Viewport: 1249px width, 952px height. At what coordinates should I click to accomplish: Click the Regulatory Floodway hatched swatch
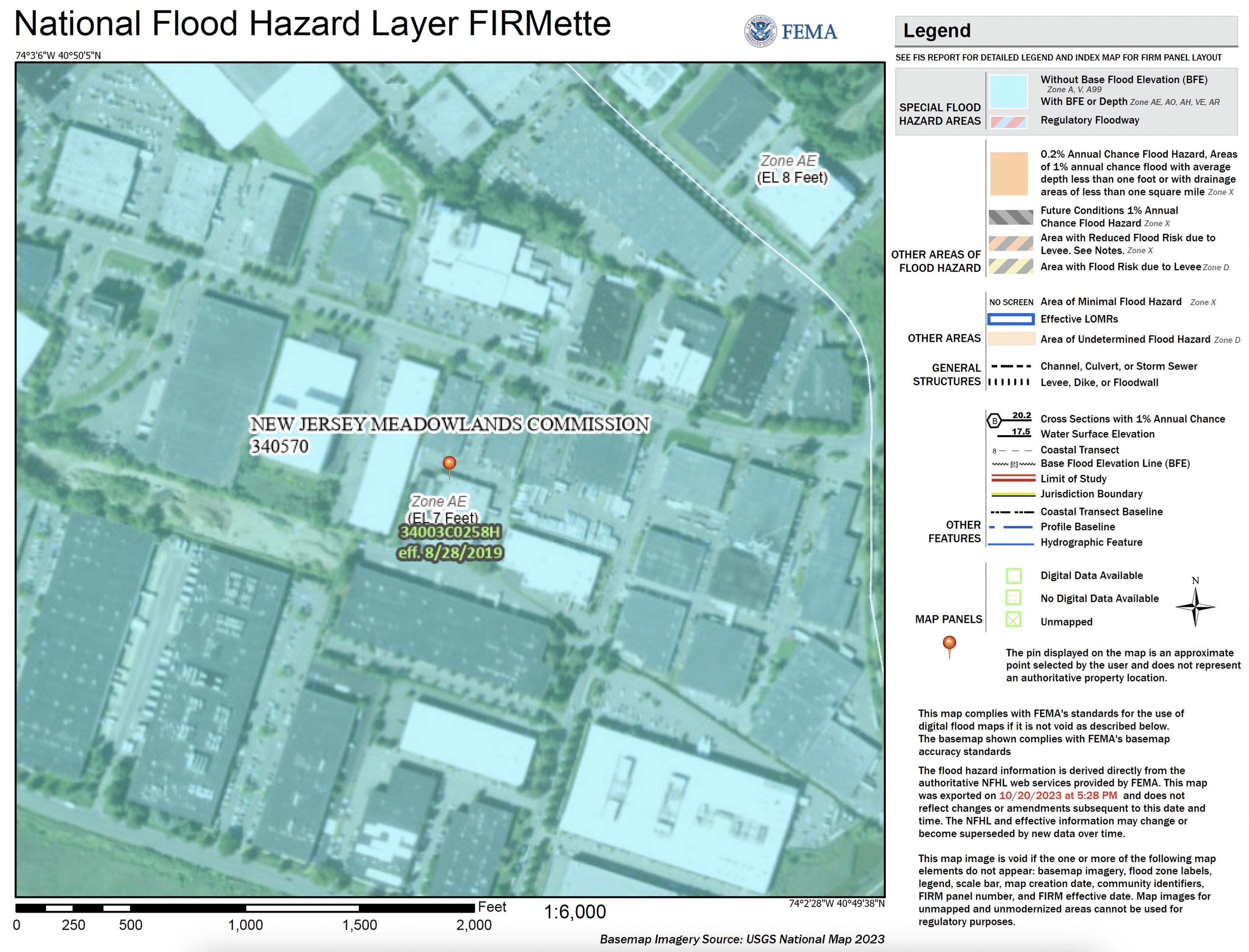[x=1008, y=122]
